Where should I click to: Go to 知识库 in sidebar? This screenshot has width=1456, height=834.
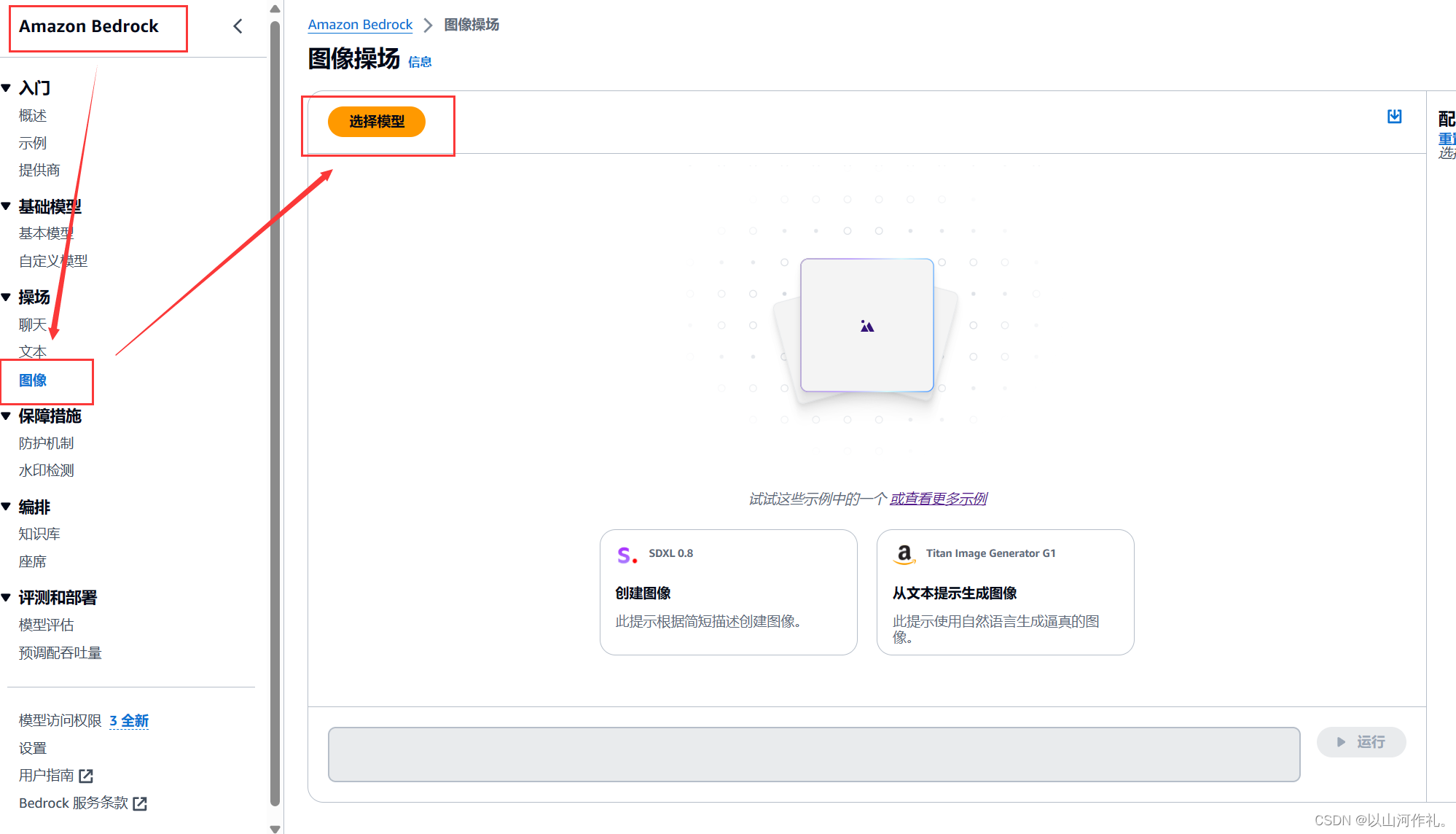39,534
